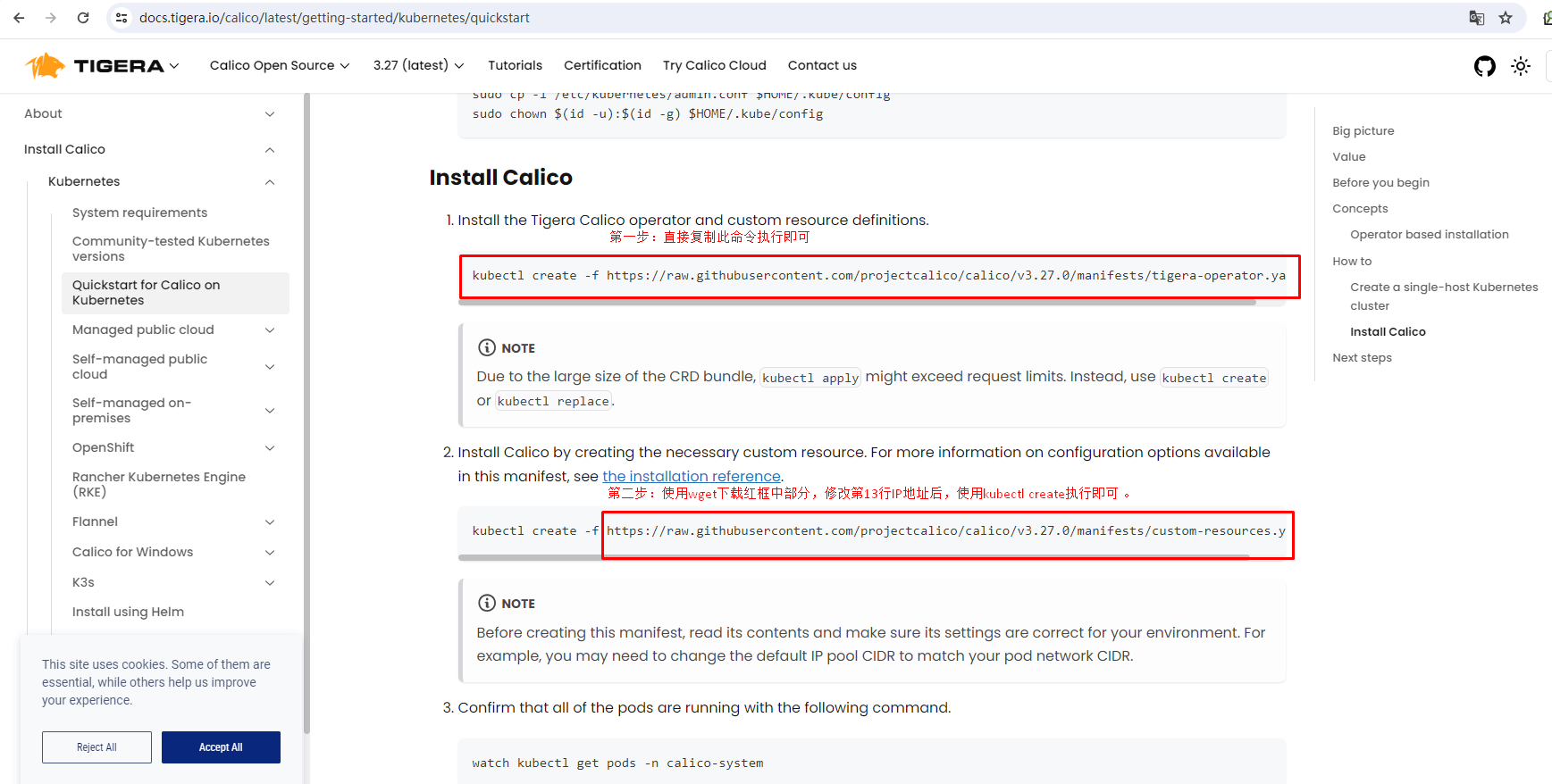Open Contact us in navbar
The width and height of the screenshot is (1552, 784).
coord(822,65)
